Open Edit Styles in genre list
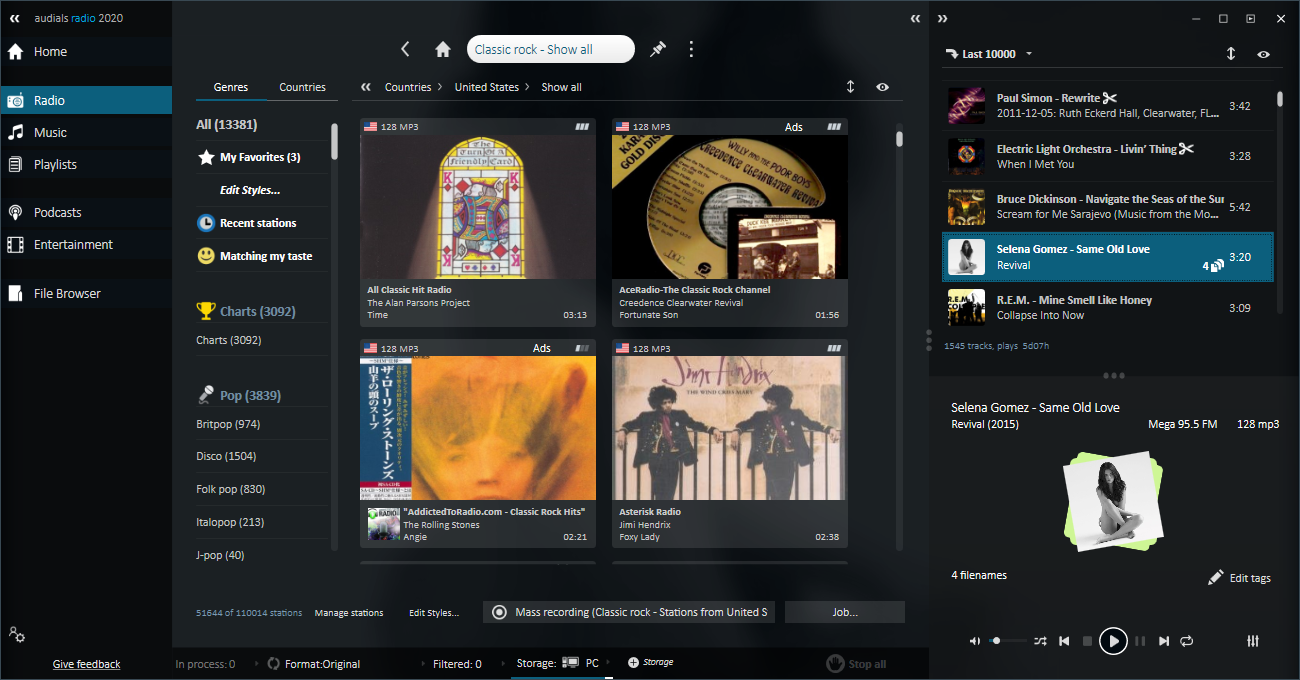Screen dimensions: 1300x680 [x=250, y=190]
